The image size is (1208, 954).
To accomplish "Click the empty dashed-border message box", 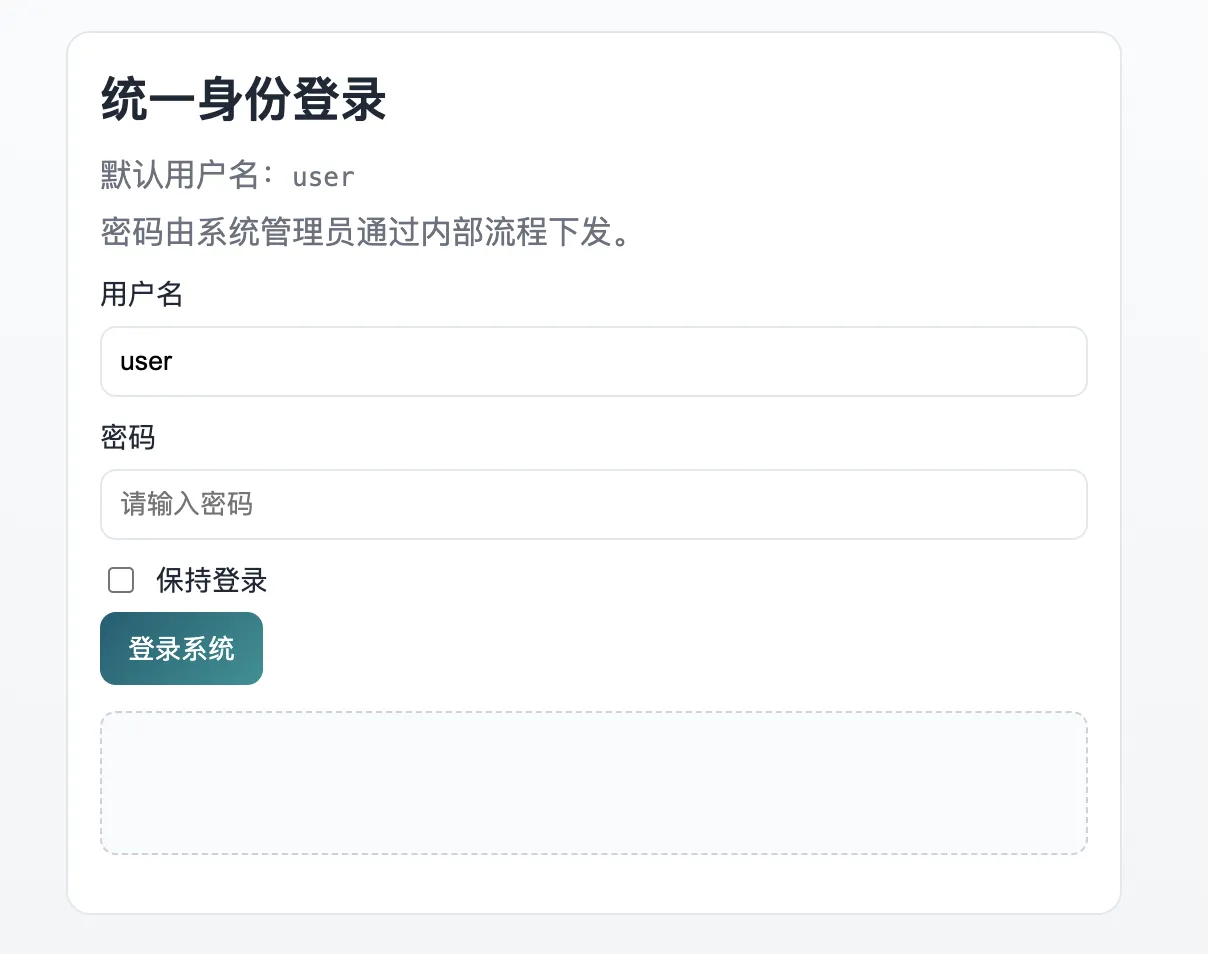I will pos(593,783).
